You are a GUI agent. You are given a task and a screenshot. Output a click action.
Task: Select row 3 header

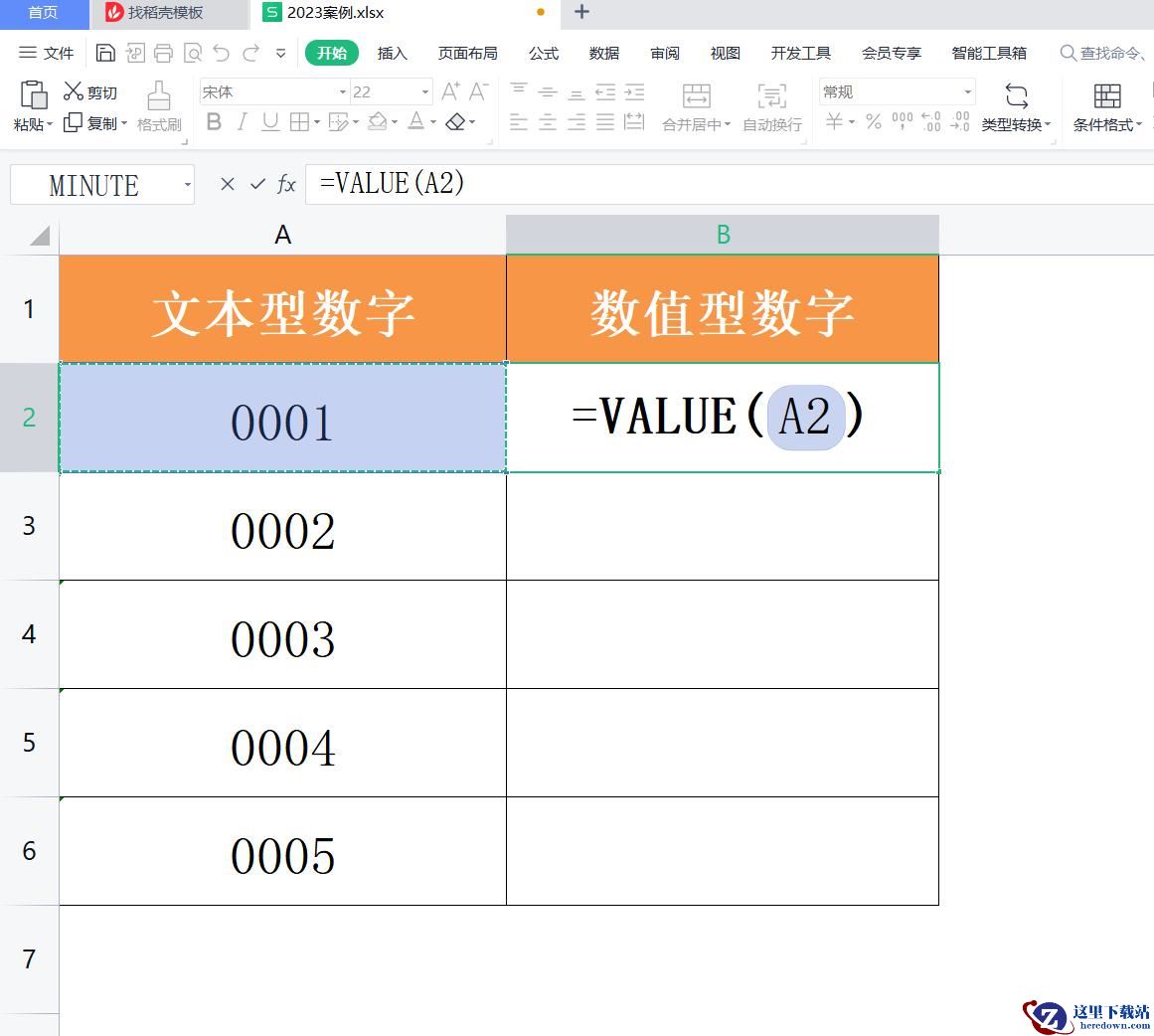coord(30,526)
